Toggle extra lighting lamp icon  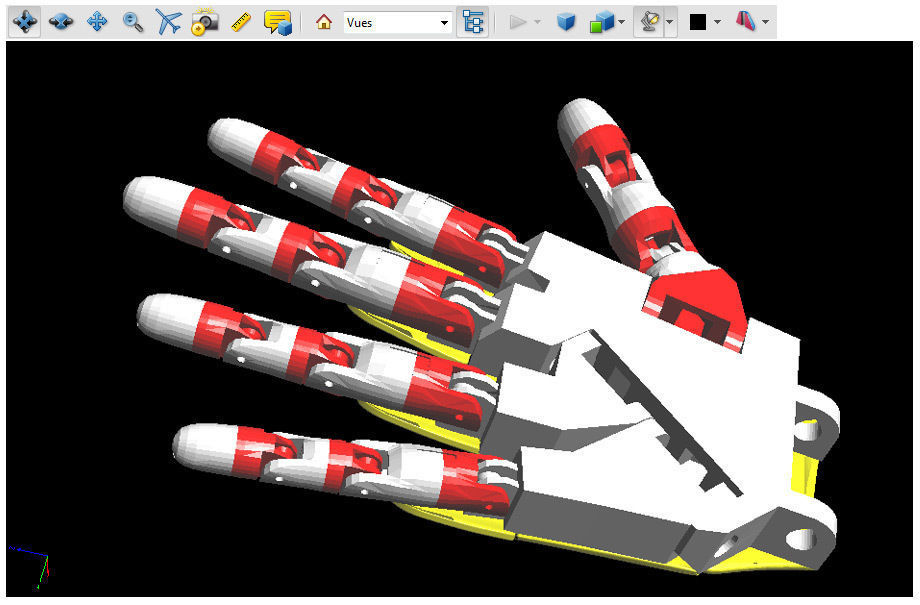pos(649,22)
